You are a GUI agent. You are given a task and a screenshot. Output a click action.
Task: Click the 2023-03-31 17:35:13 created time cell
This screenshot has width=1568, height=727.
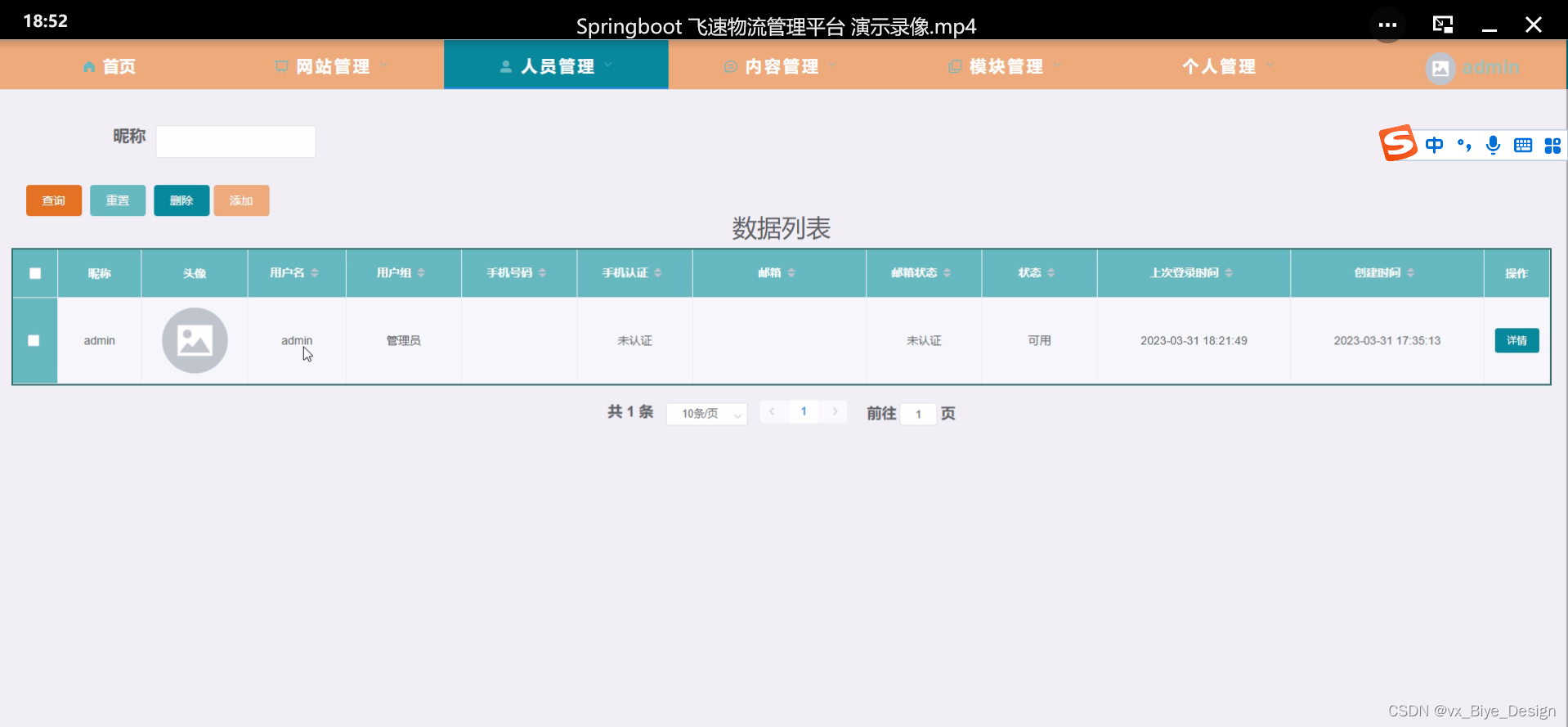tap(1387, 340)
